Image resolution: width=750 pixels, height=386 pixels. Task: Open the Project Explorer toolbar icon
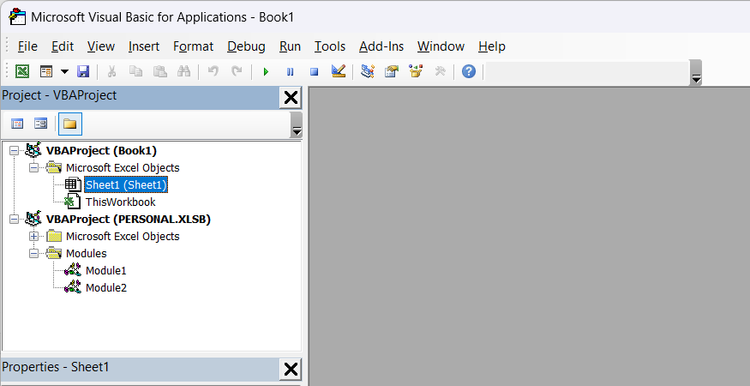point(367,71)
